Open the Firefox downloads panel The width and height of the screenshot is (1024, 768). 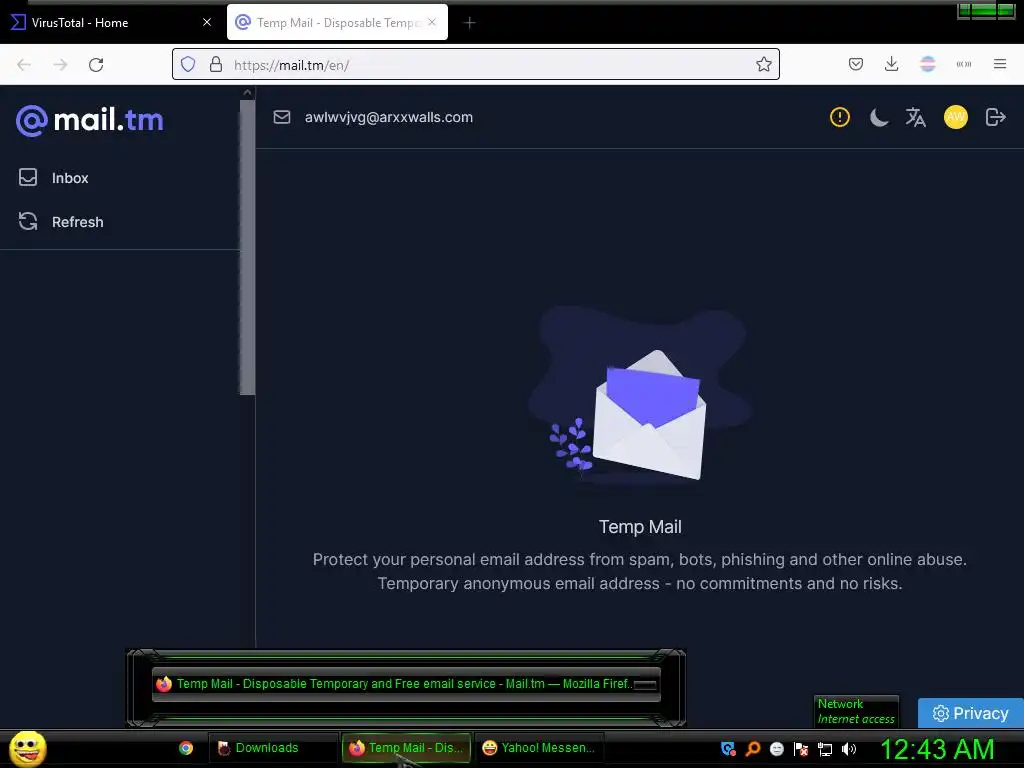[x=891, y=64]
